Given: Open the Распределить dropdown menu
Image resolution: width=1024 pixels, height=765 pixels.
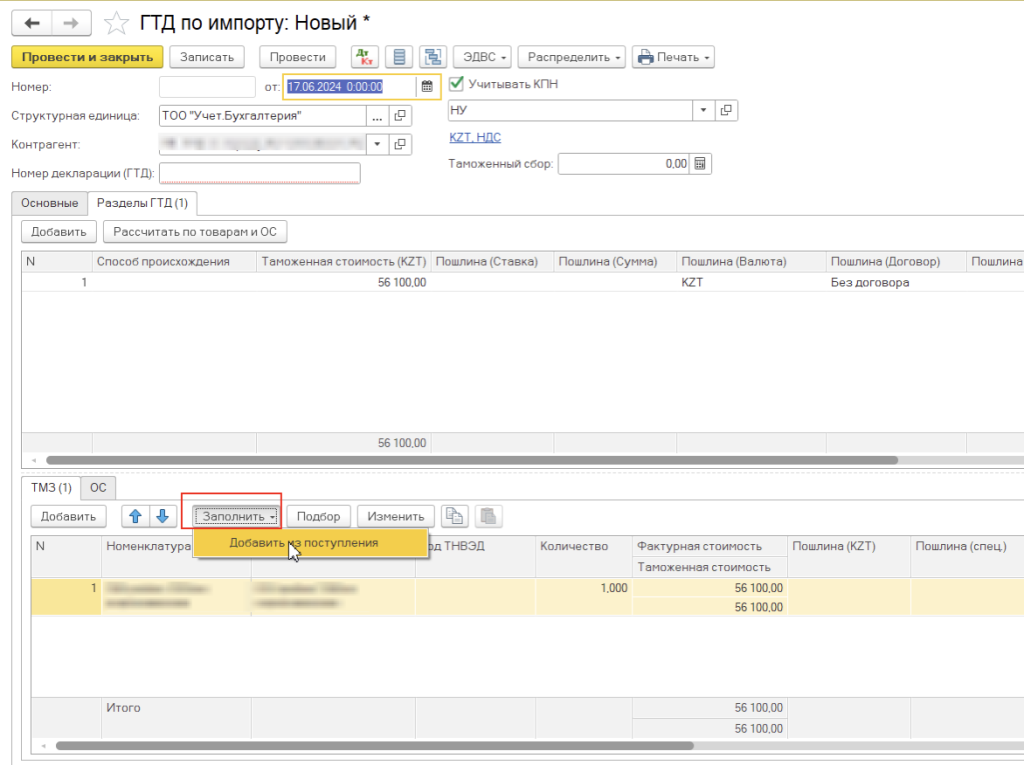Looking at the screenshot, I should [575, 57].
